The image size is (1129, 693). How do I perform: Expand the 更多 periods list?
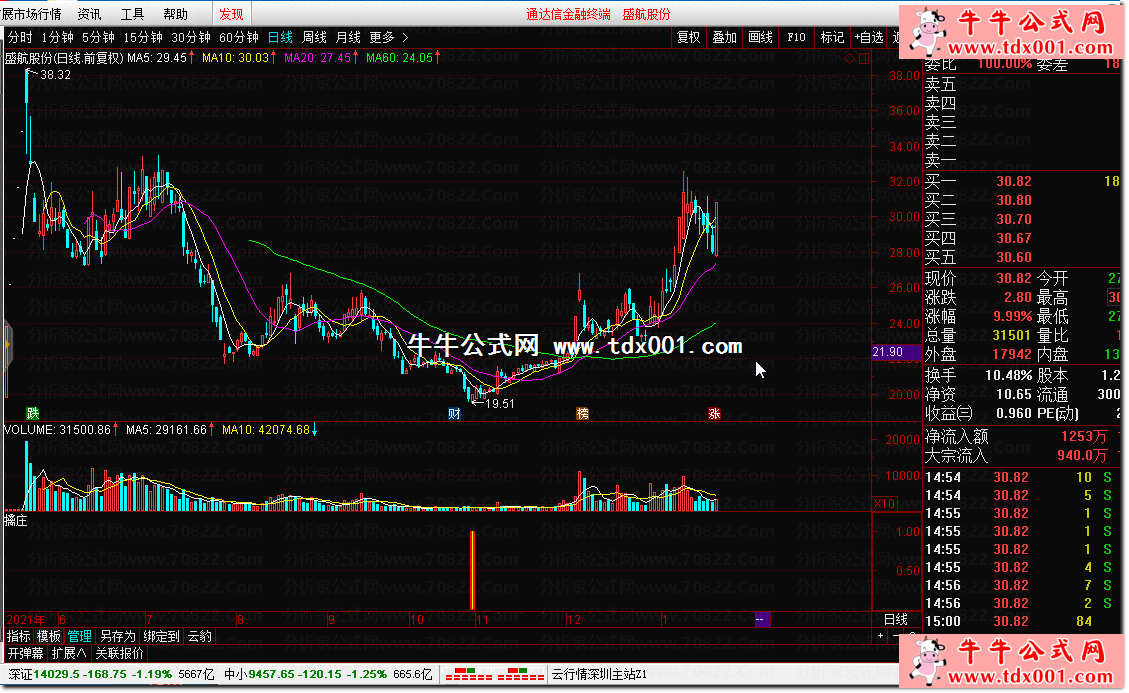[382, 37]
